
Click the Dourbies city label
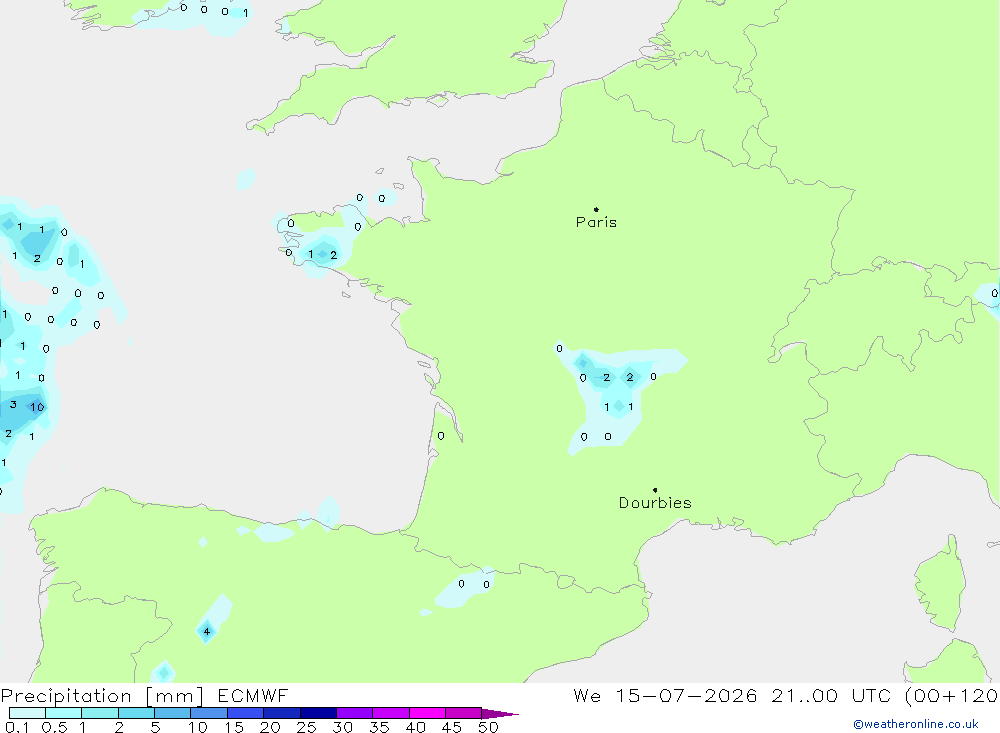pos(655,503)
